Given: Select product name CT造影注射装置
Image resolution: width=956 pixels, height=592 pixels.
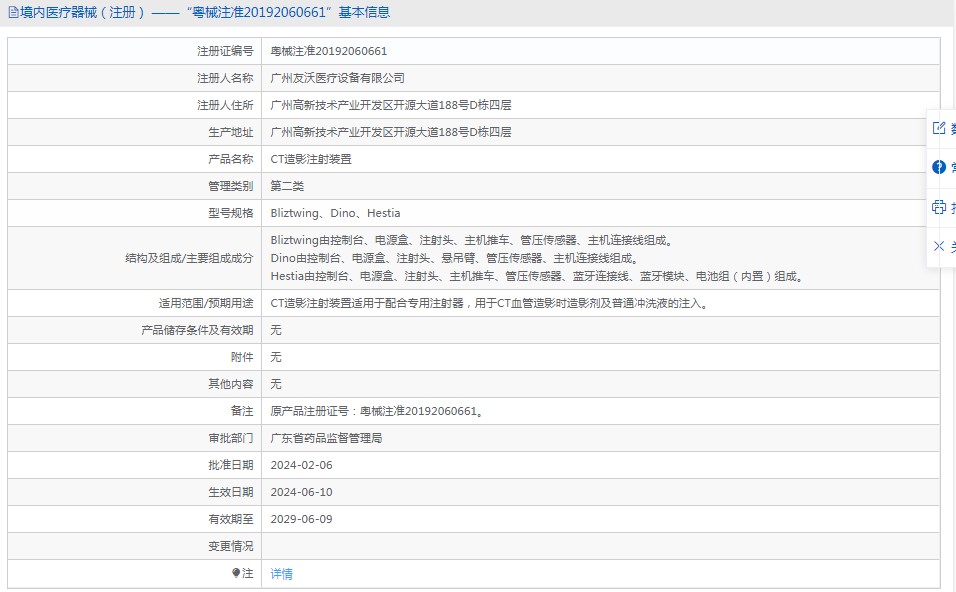Looking at the screenshot, I should [311, 159].
